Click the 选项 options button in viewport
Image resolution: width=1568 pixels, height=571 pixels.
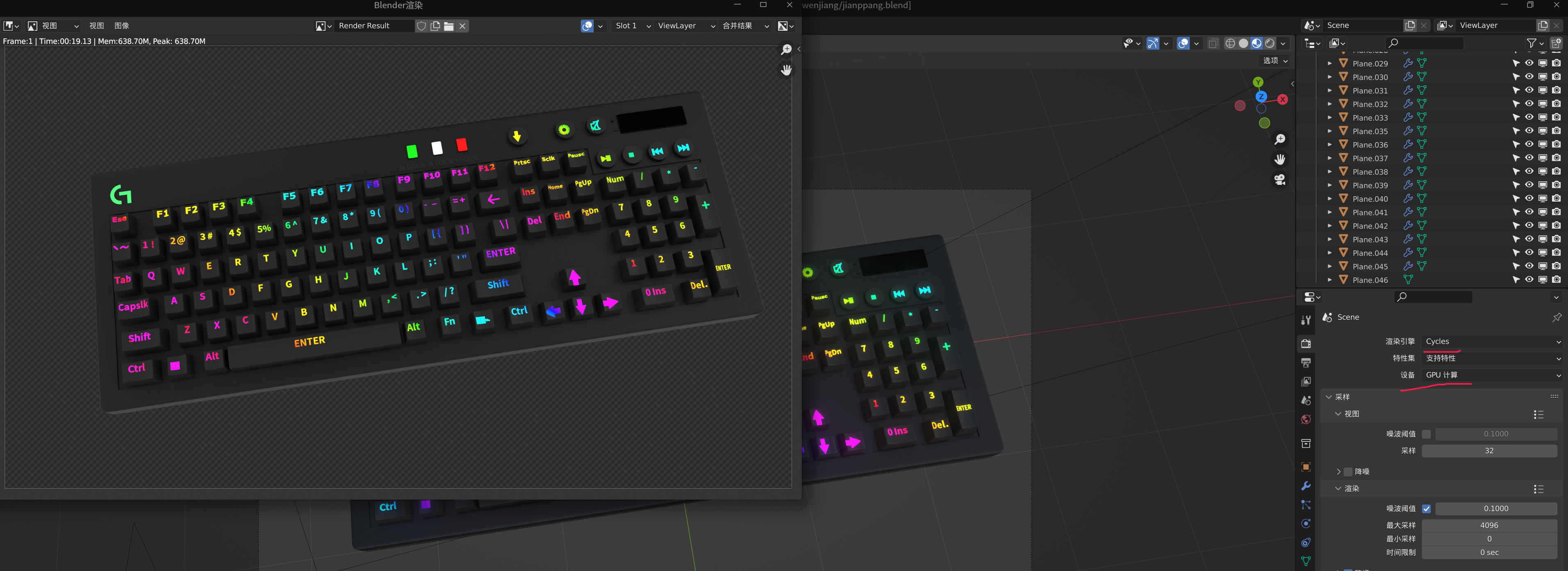coord(1274,61)
